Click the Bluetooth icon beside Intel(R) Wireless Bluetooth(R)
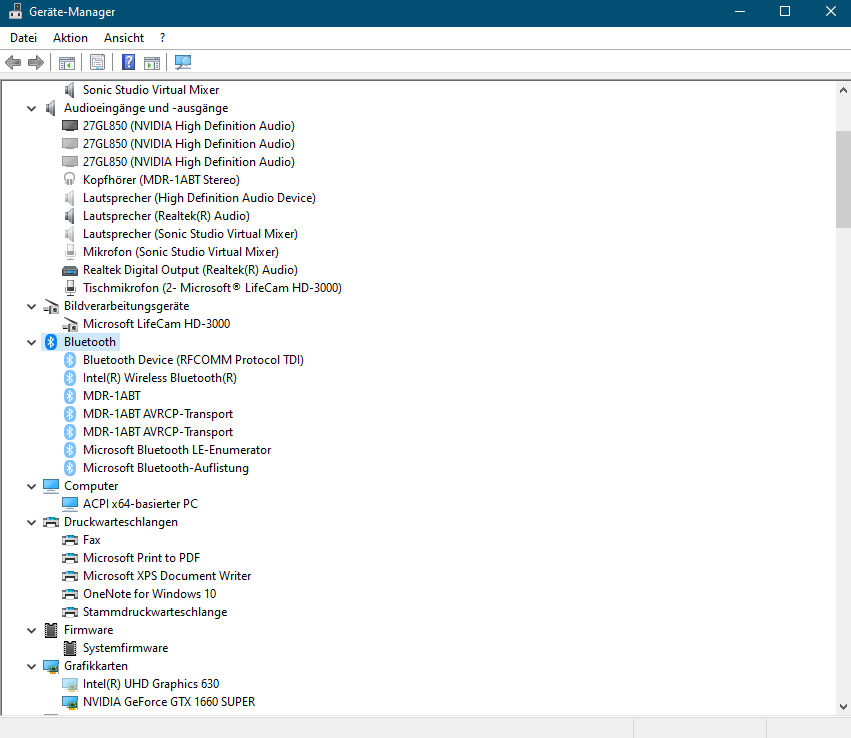This screenshot has width=851, height=738. tap(70, 378)
